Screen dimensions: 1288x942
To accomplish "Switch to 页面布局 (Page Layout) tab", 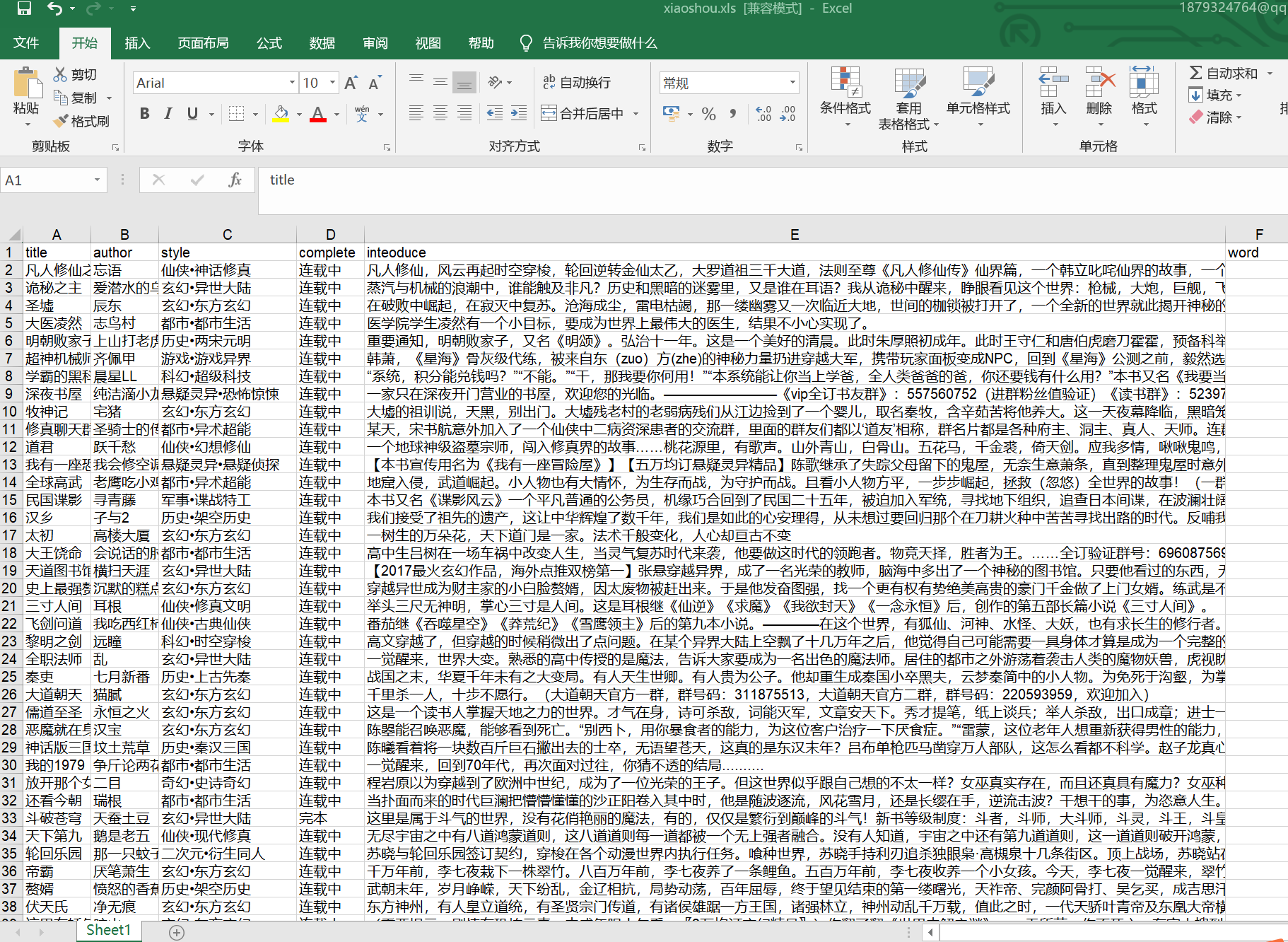I will pos(203,43).
